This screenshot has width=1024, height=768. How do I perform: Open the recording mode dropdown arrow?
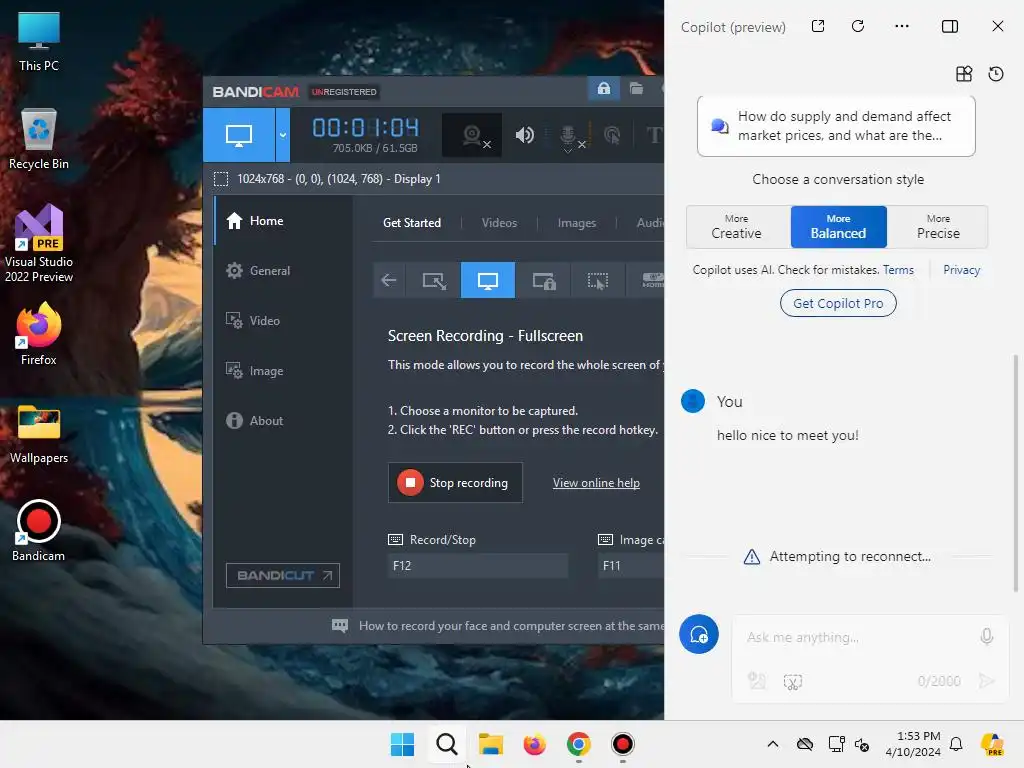tap(283, 135)
